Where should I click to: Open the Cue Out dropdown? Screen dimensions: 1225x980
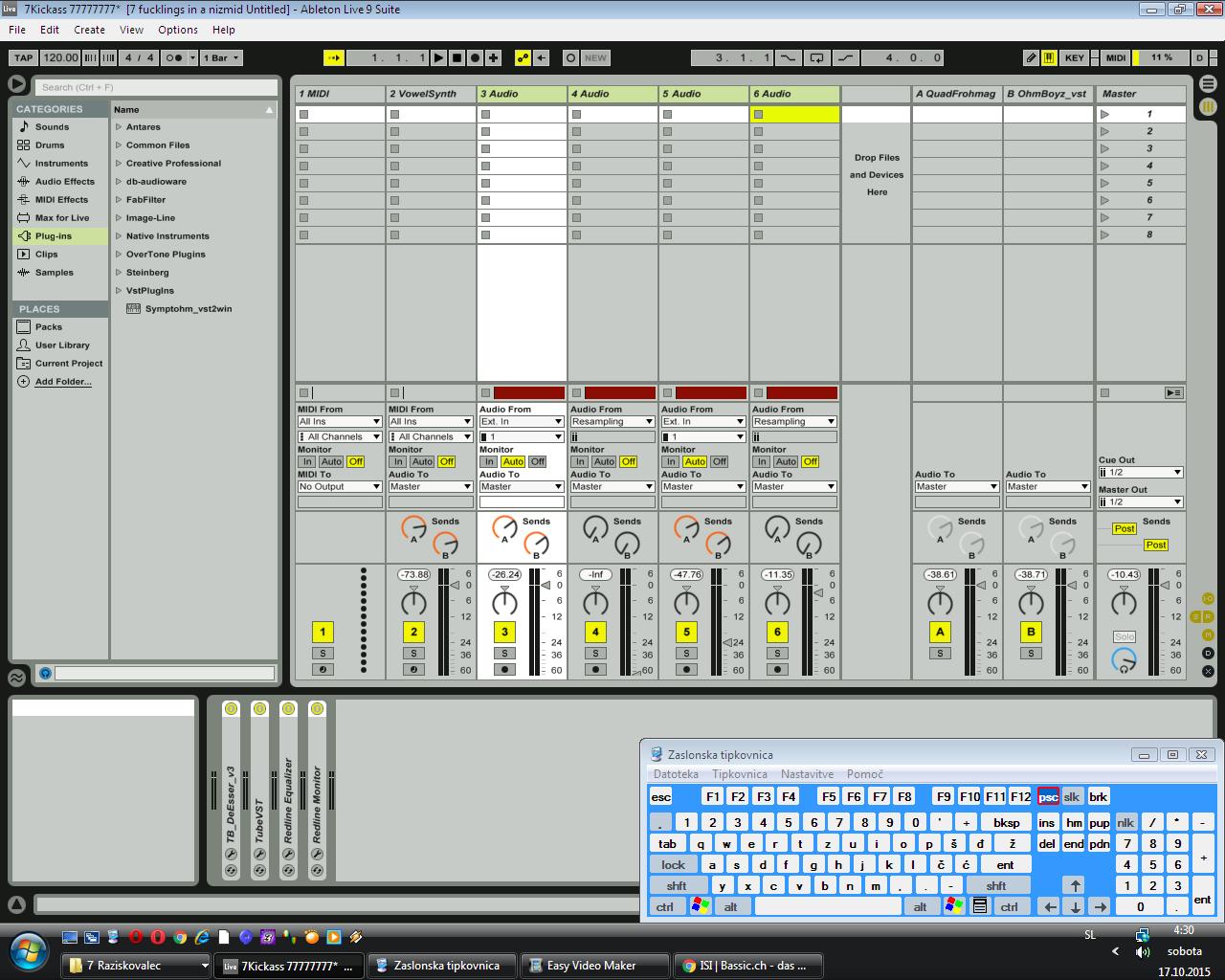1141,472
